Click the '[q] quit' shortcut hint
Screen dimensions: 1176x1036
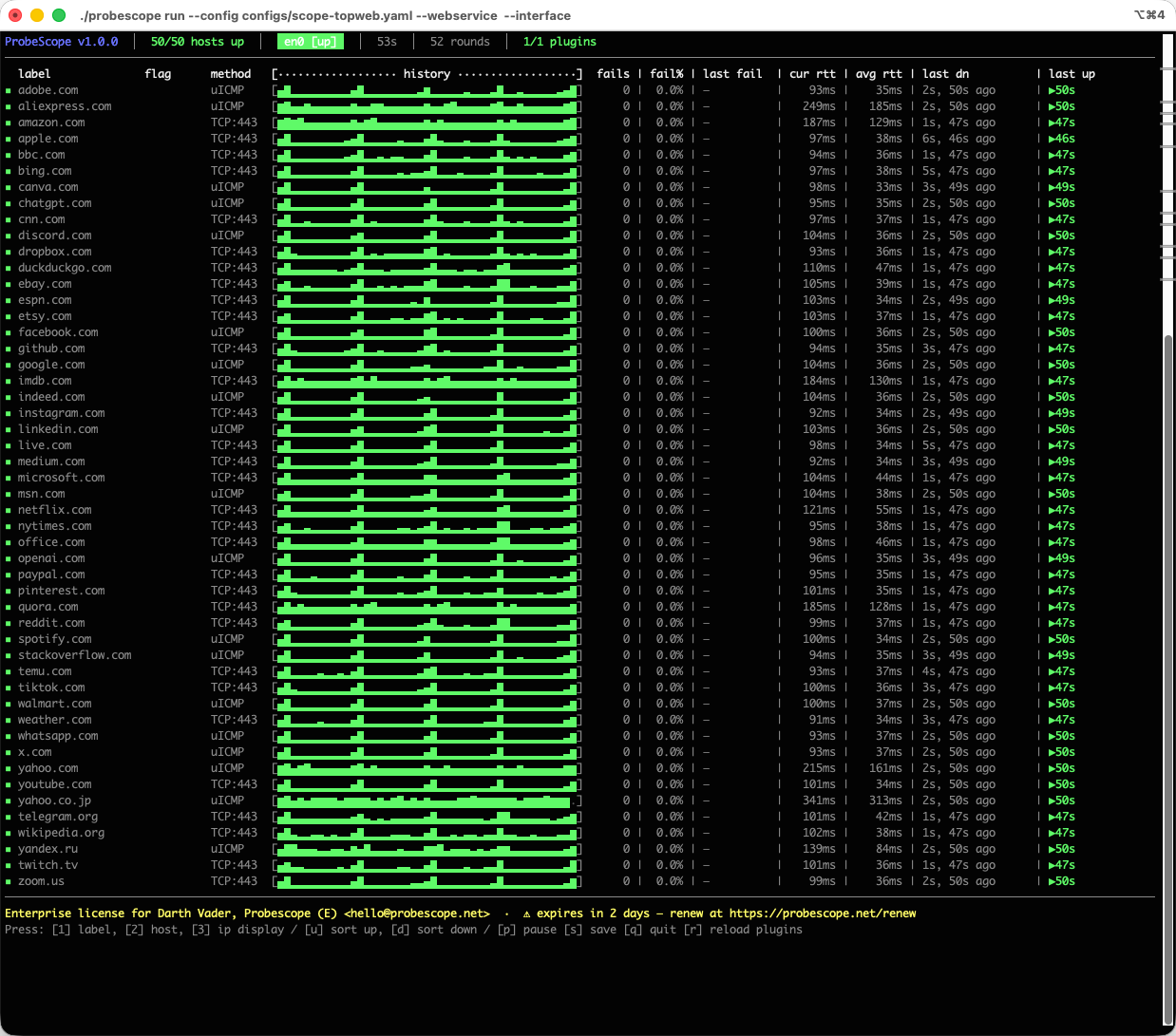click(650, 930)
